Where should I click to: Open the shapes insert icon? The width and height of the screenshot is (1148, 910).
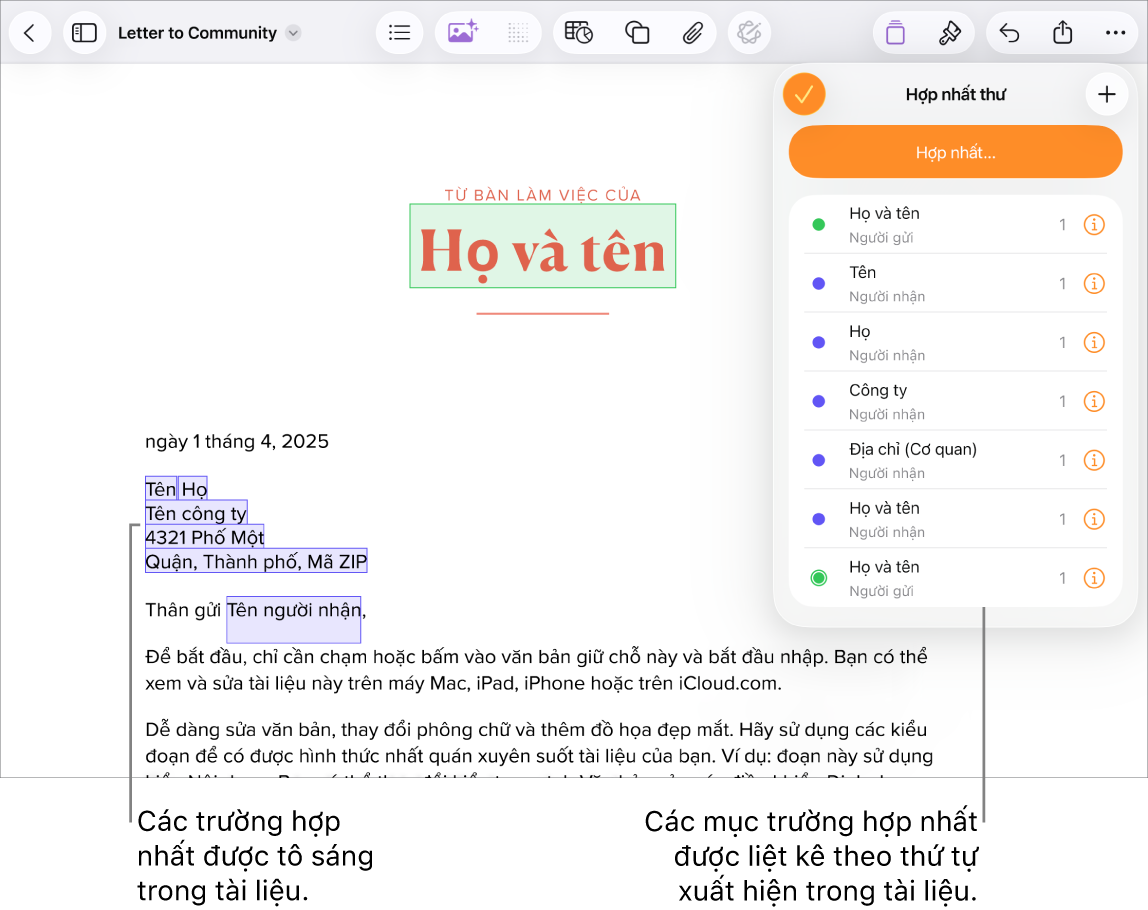[x=637, y=33]
